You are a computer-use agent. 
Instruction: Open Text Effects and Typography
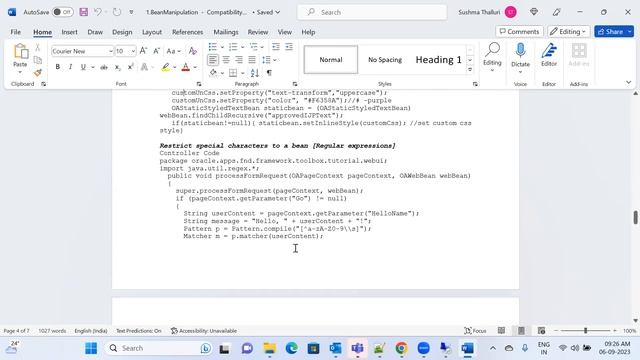pos(144,67)
